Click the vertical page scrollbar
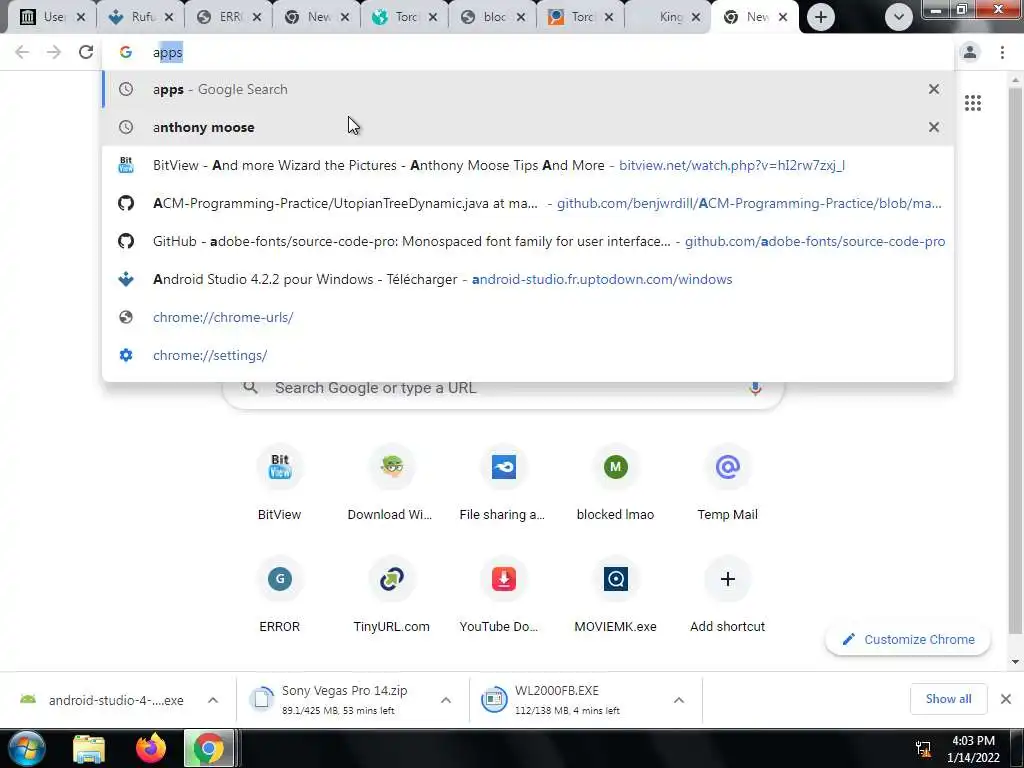The height and width of the screenshot is (768, 1024). pos(1015,359)
